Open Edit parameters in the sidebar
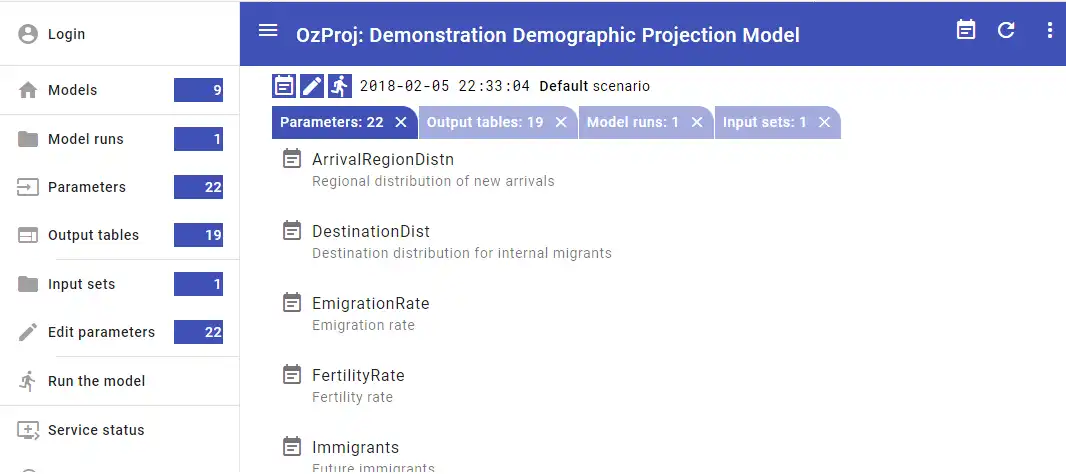Viewport: 1066px width, 474px height. (x=101, y=332)
